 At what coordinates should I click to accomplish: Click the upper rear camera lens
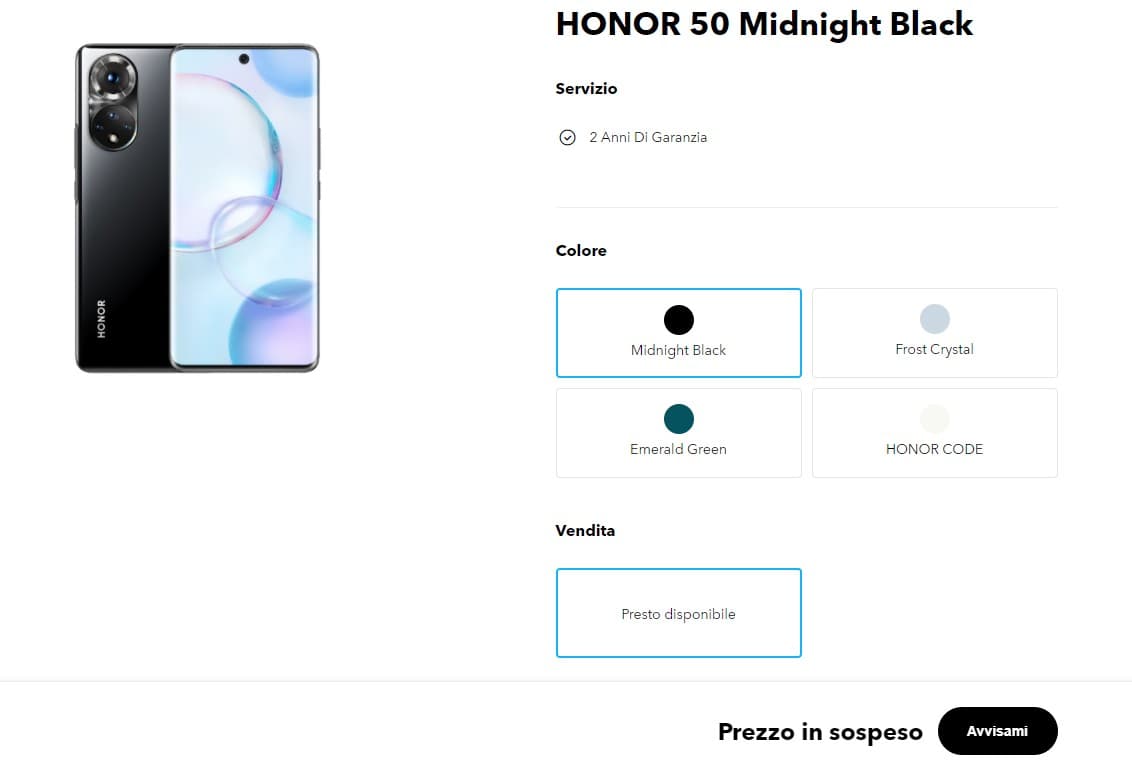112,76
